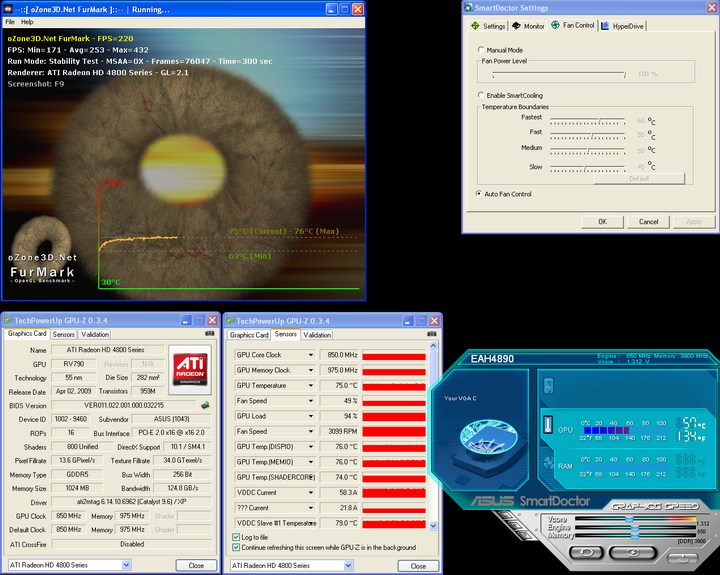The image size is (720, 575).
Task: Click the FurMark window title bar icon
Action: [x=8, y=9]
